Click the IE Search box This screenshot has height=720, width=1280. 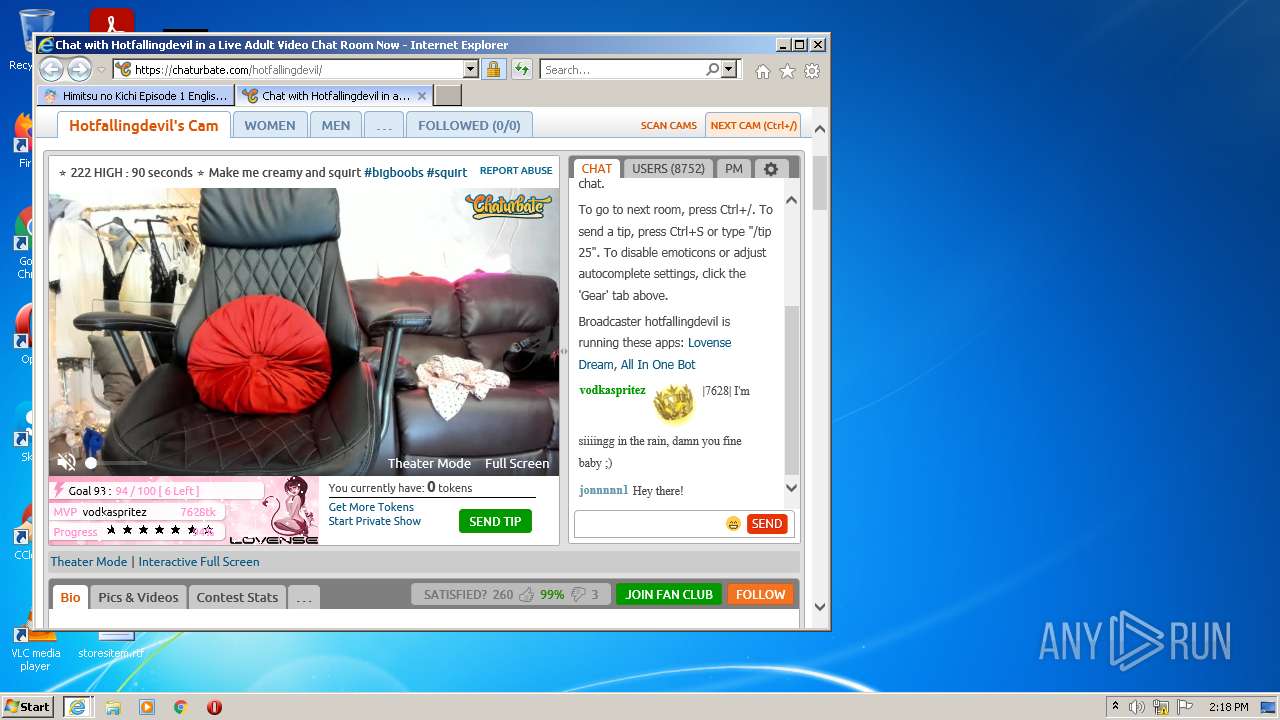coord(622,69)
